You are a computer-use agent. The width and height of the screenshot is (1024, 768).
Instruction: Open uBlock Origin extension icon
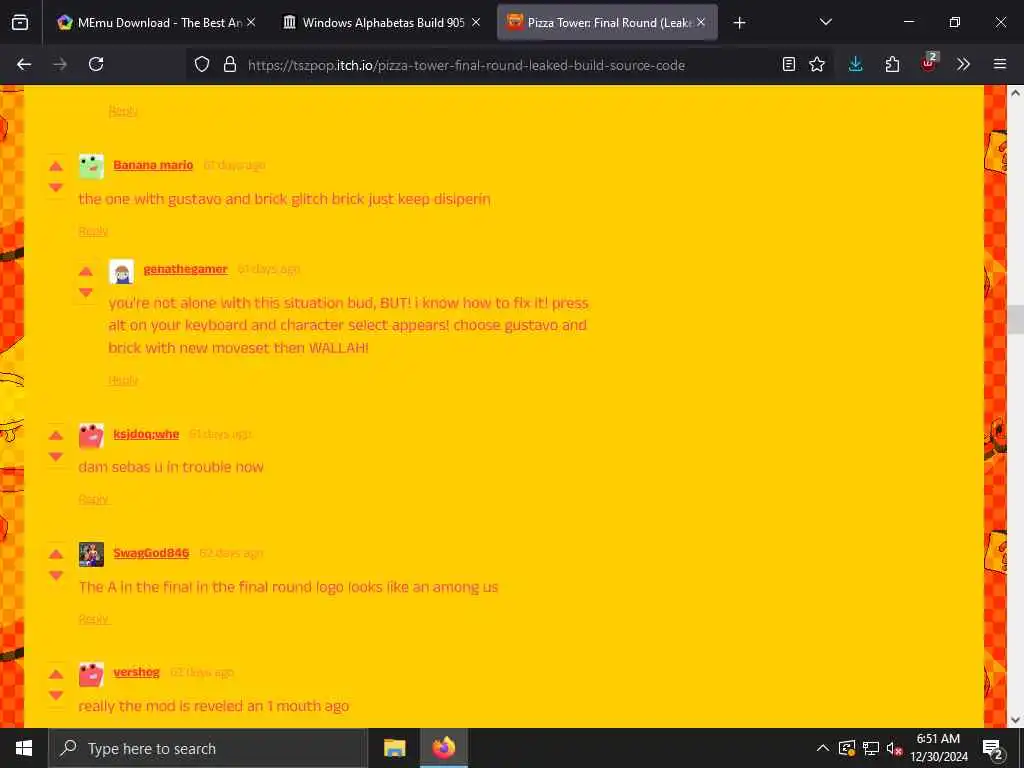[929, 63]
